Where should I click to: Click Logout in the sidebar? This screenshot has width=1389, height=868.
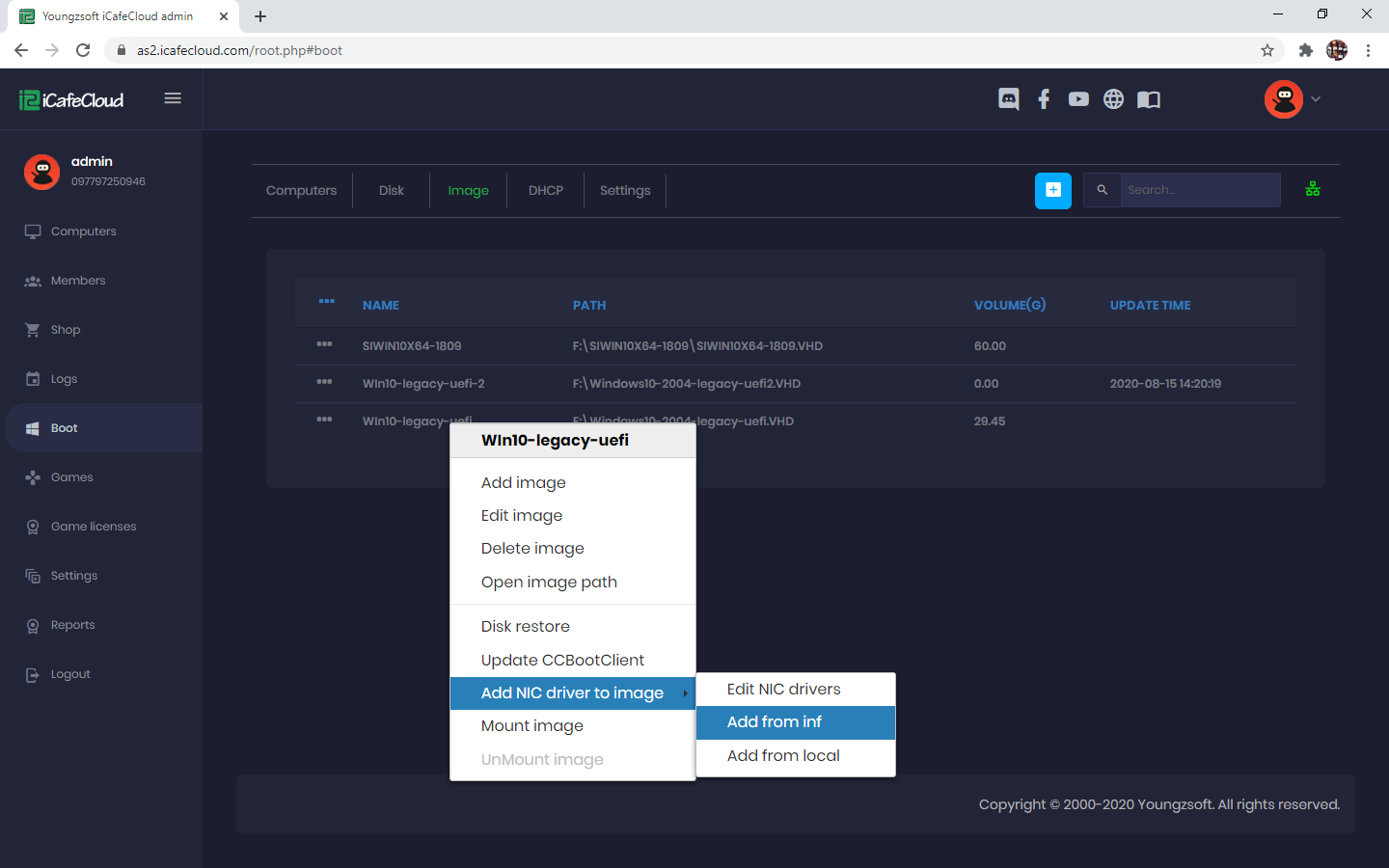(70, 674)
